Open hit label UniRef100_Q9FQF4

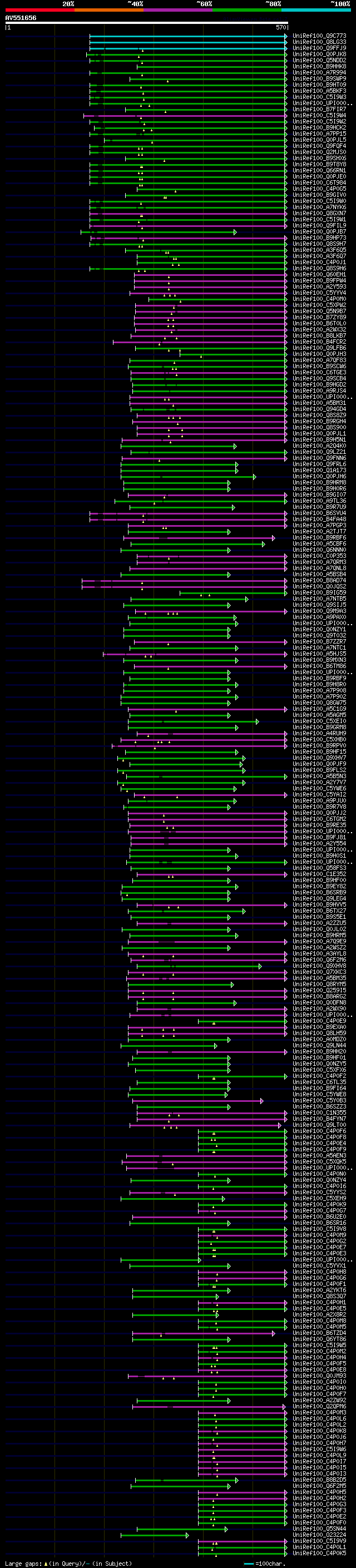click(319, 146)
